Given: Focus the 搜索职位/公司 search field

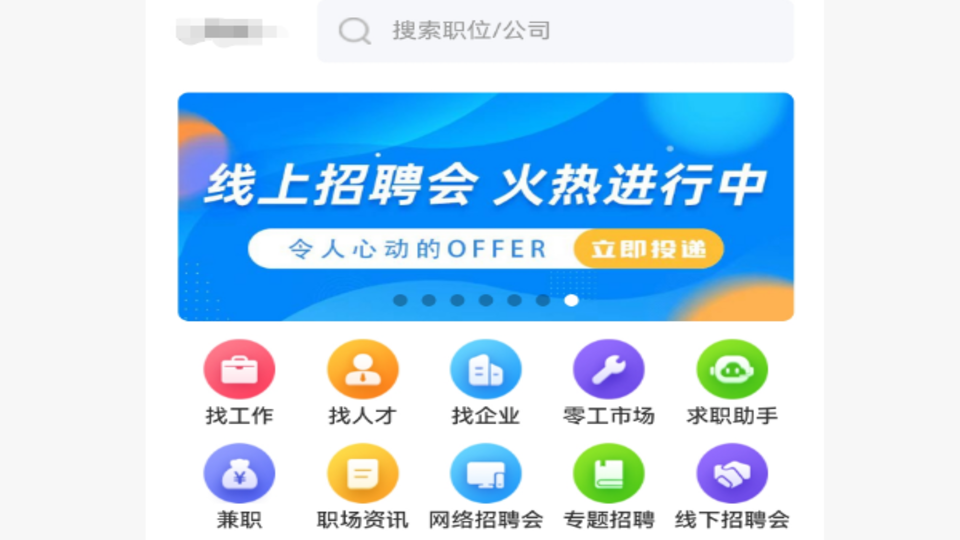Looking at the screenshot, I should coord(555,31).
